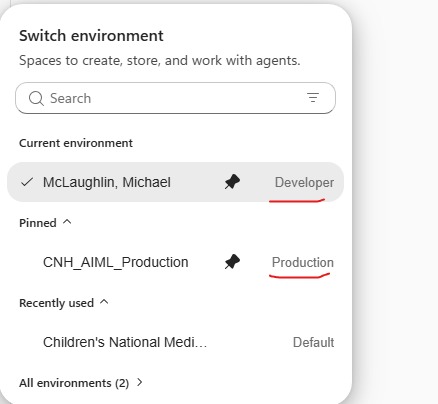Click the magnifying glass search icon

(36, 98)
